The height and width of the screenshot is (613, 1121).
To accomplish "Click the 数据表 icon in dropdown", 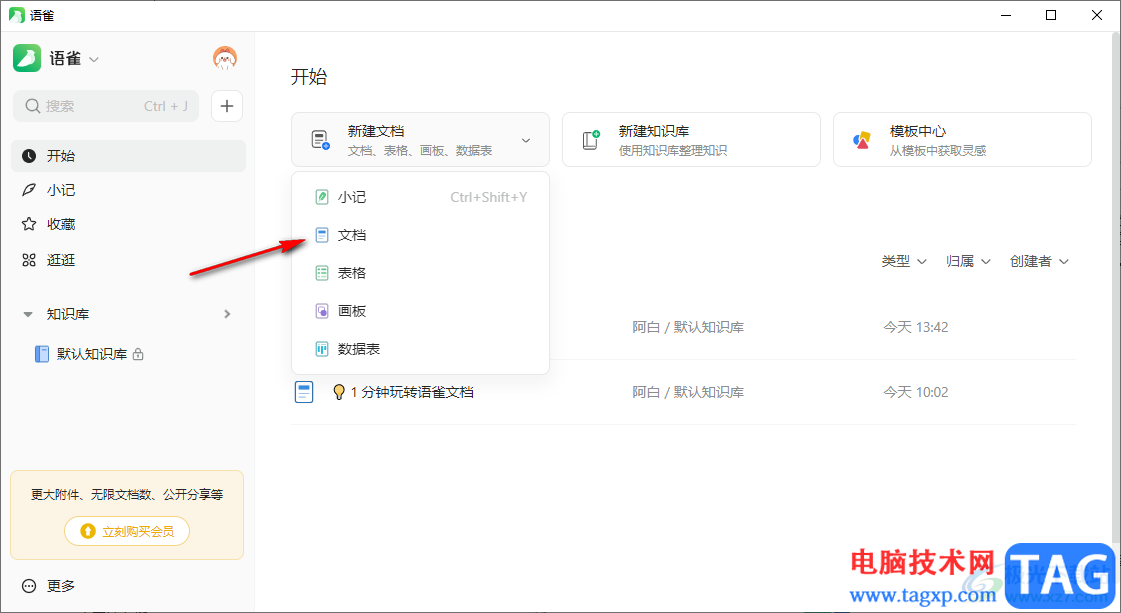I will pyautogui.click(x=322, y=348).
